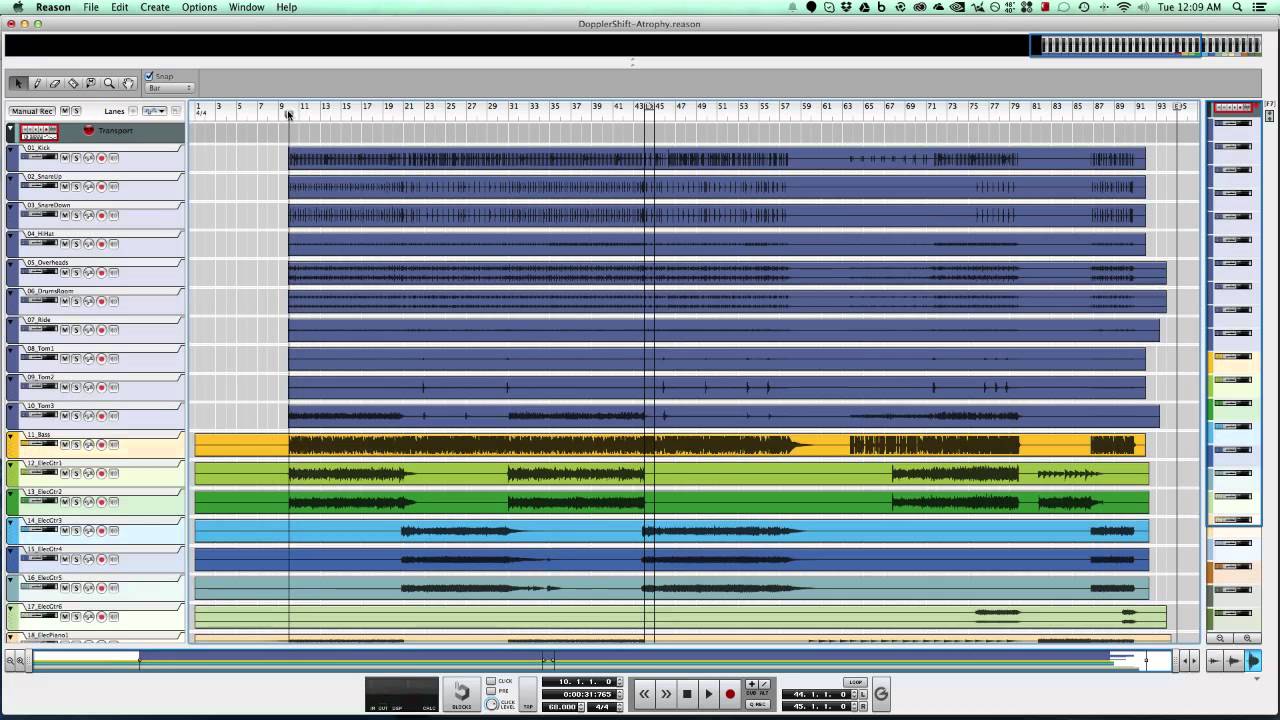This screenshot has width=1280, height=720.
Task: Collapse the 02_SnareUp track
Action: click(x=11, y=179)
